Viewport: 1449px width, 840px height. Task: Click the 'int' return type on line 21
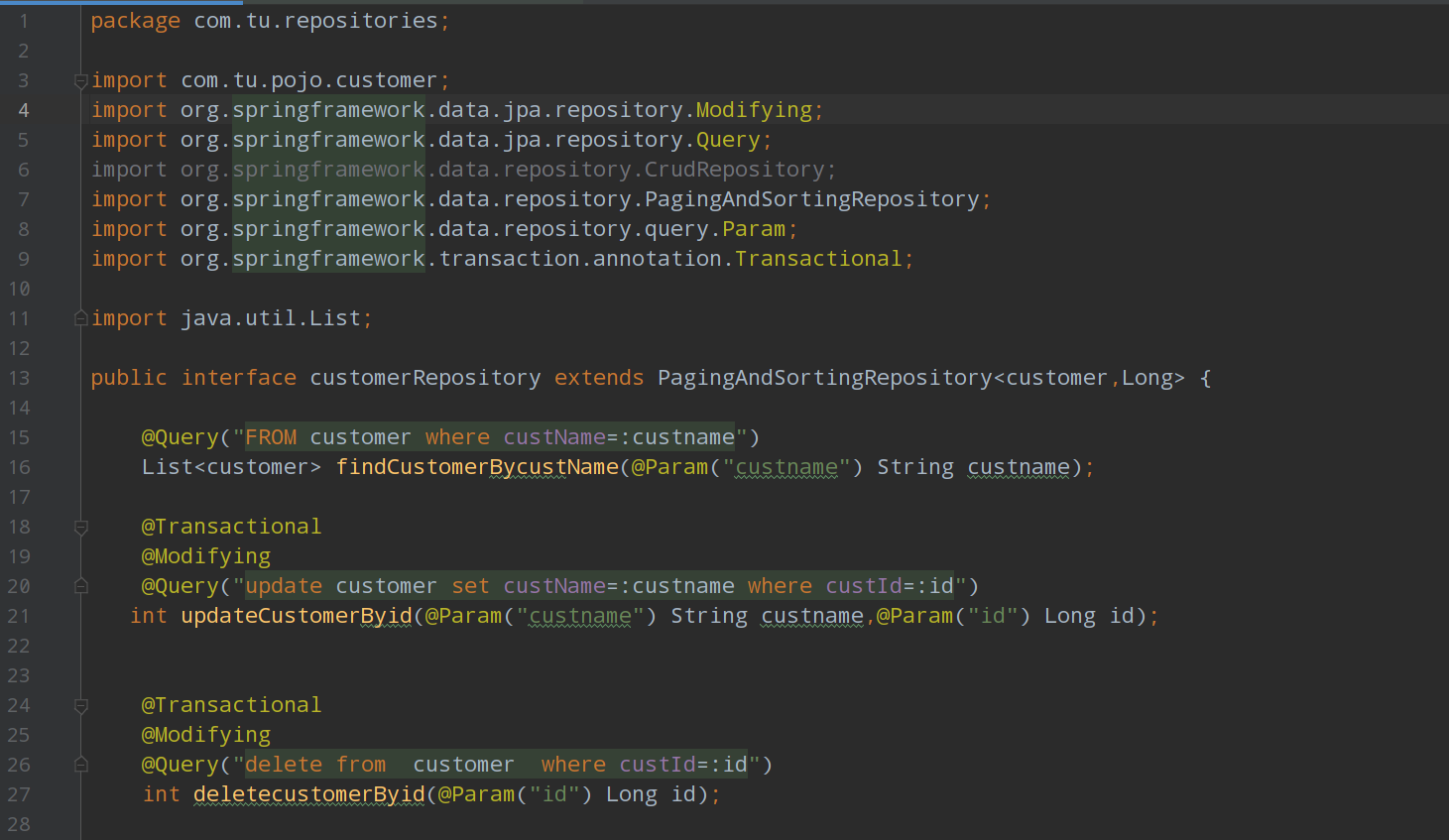(x=149, y=616)
